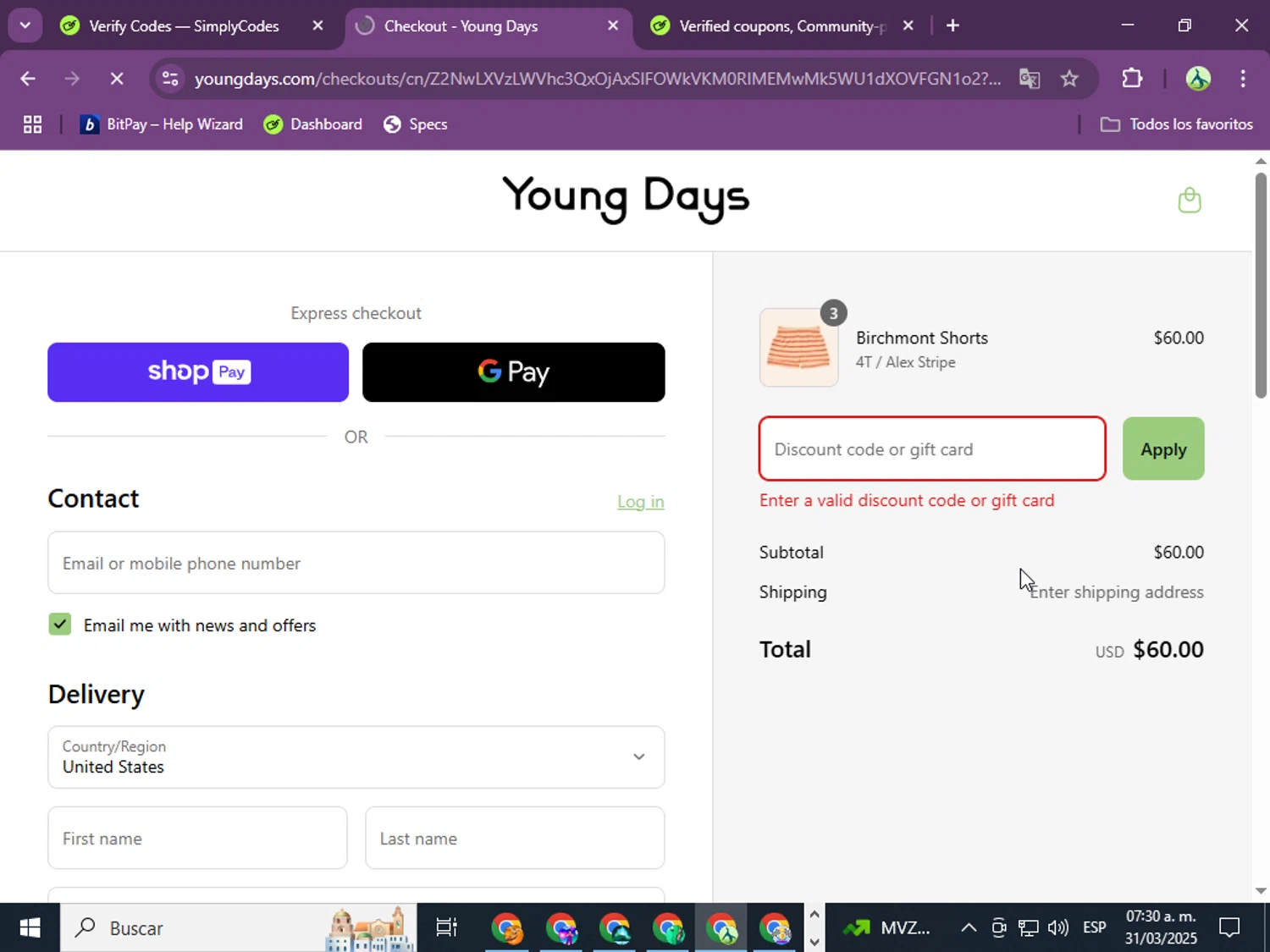Switch to Verify Codes — SimplyCodes tab
Viewport: 1270px width, 952px height.
(184, 25)
